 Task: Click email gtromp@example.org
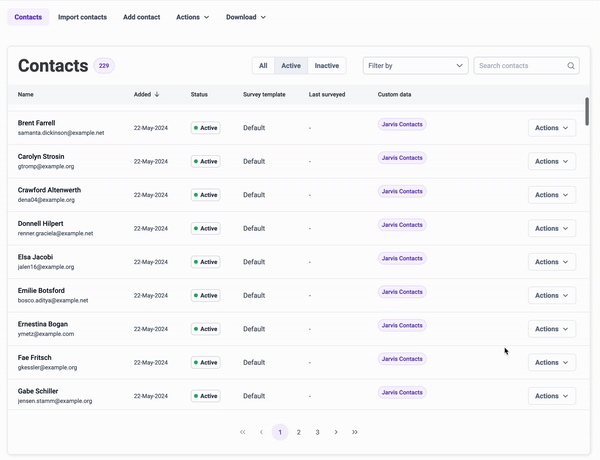coord(46,166)
